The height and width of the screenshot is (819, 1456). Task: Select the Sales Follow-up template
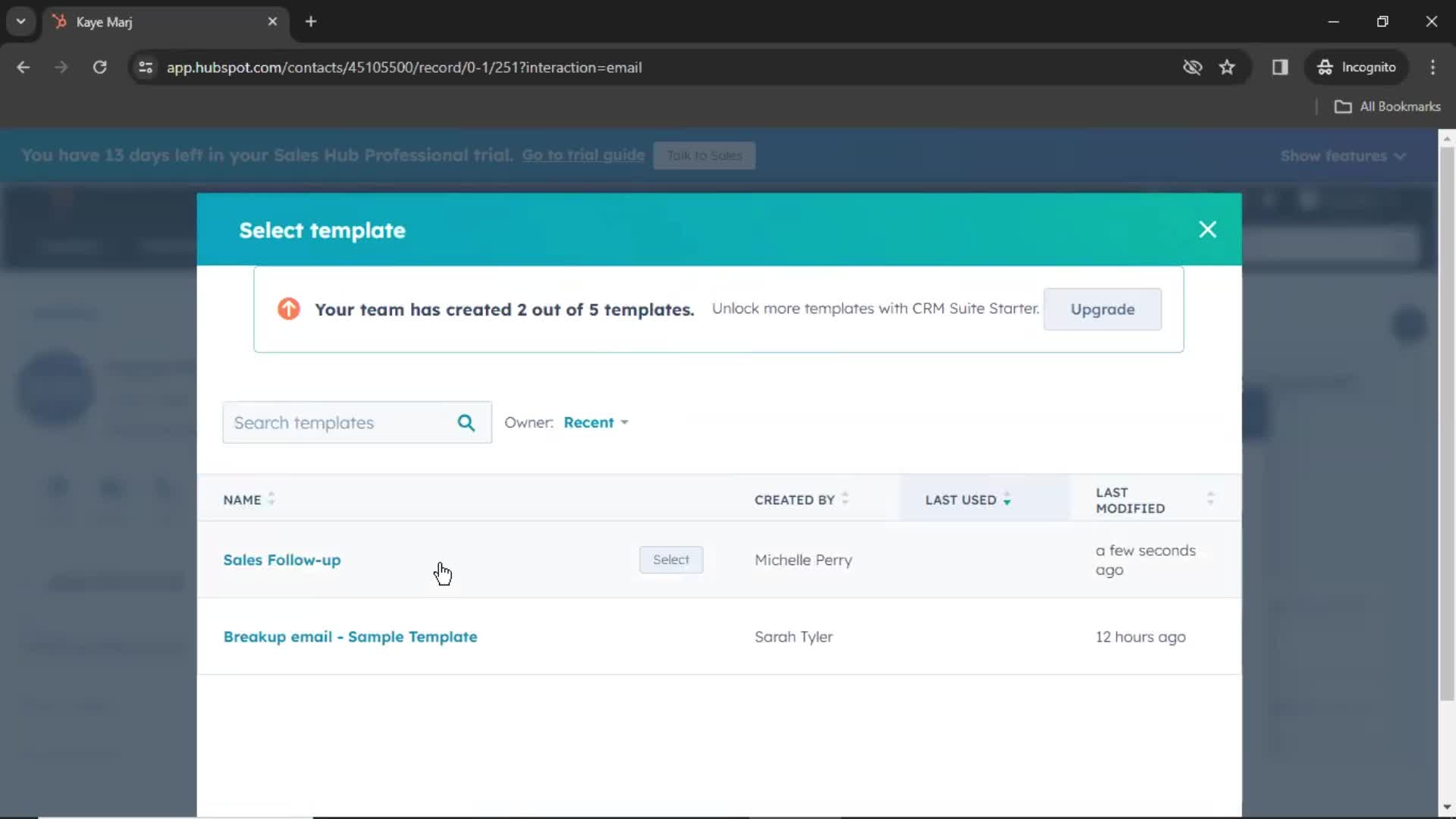(671, 559)
